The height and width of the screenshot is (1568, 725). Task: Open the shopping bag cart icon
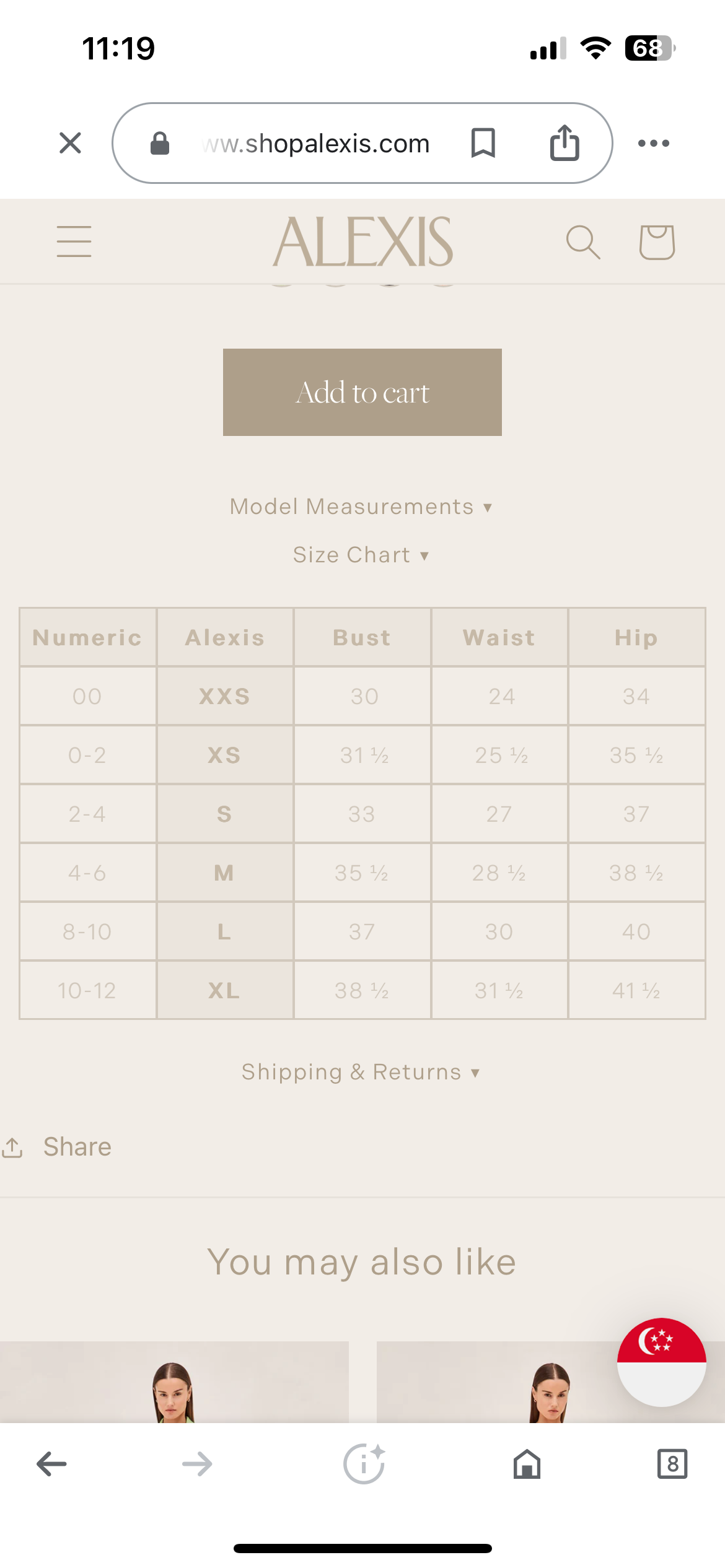(x=657, y=242)
